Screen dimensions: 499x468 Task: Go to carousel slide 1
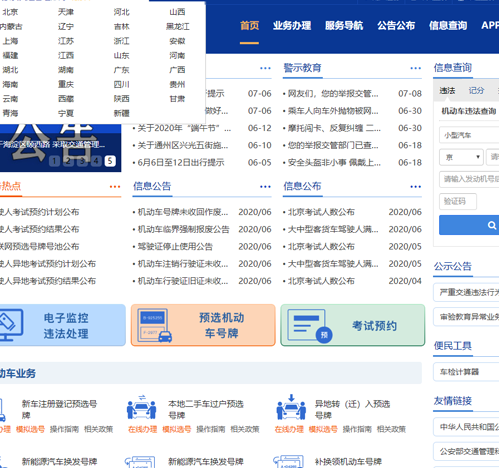click(55, 161)
